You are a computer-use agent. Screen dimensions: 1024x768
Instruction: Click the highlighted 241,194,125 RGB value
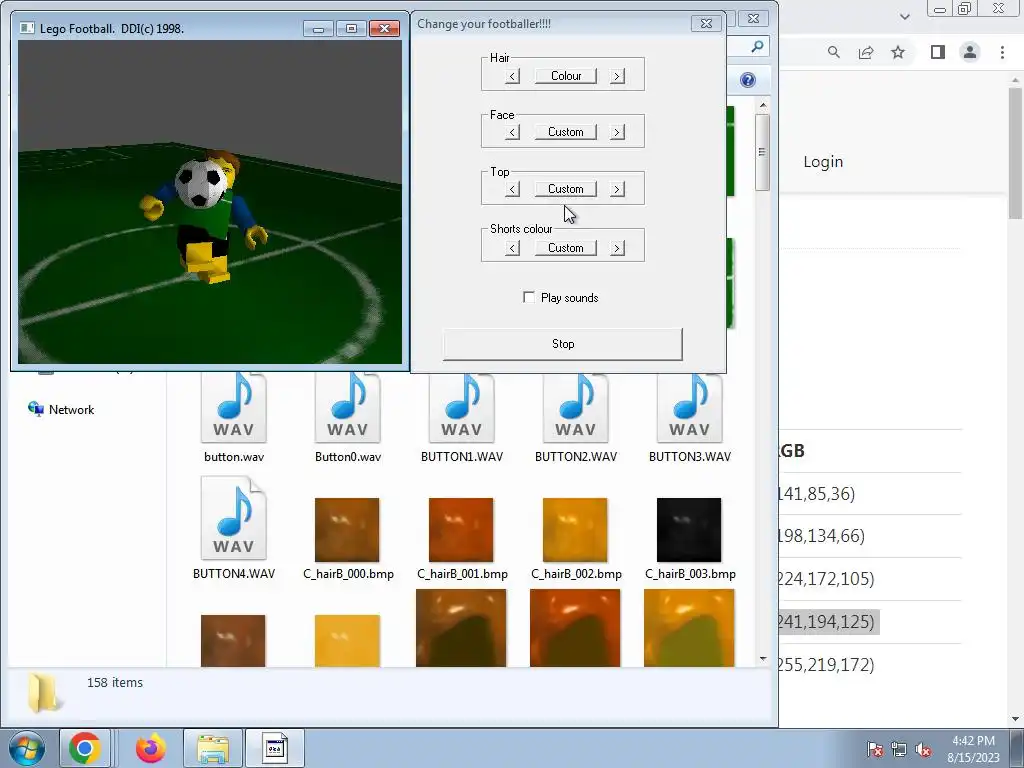(x=828, y=622)
